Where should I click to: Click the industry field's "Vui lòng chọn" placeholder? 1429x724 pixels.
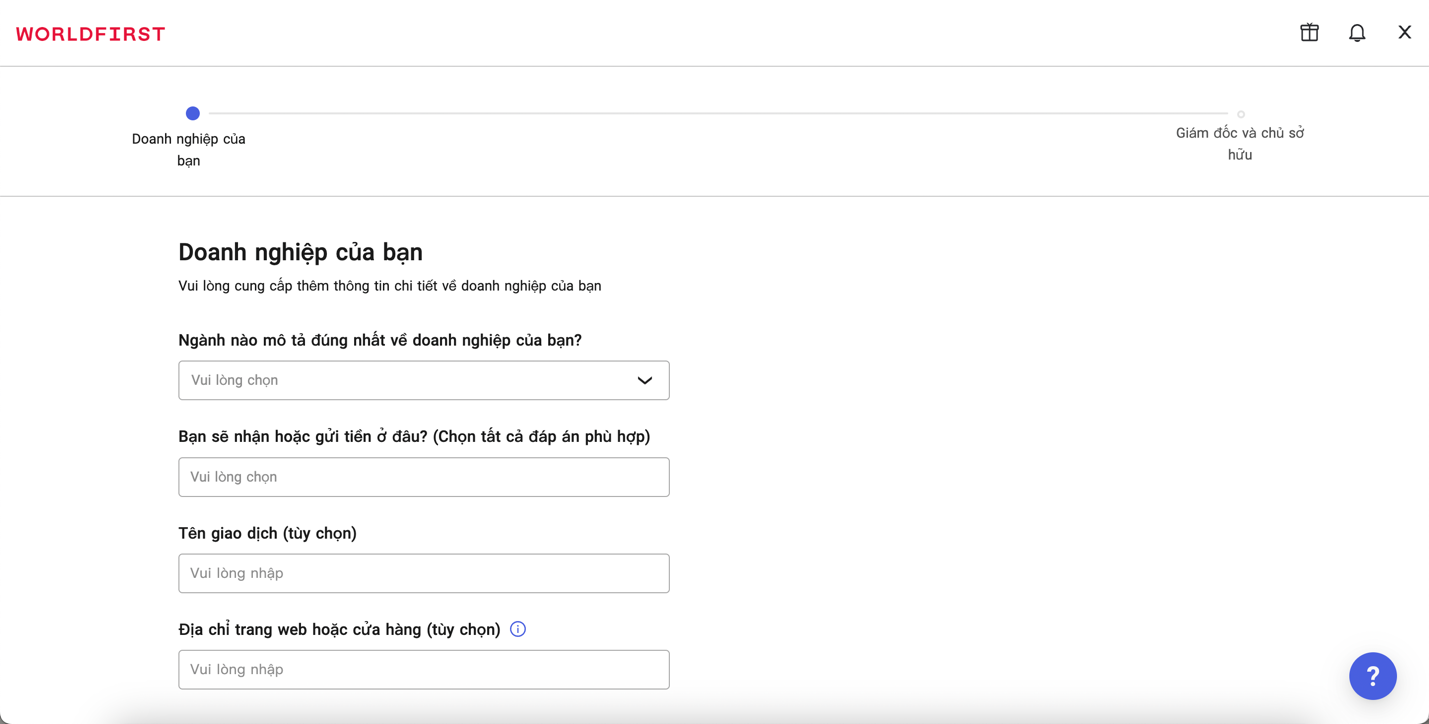tap(235, 381)
